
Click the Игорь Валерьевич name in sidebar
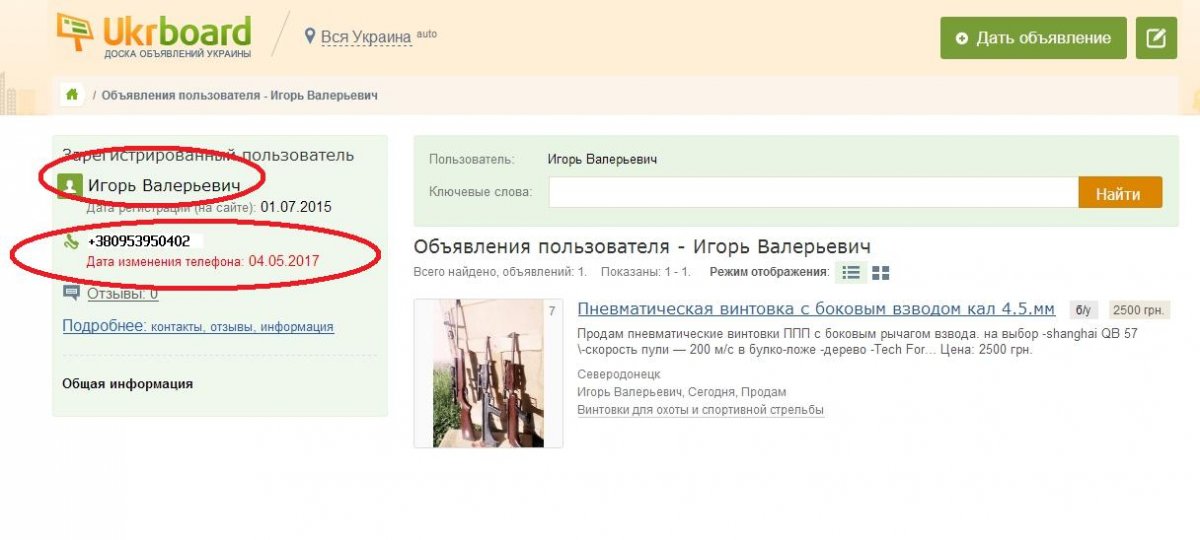point(164,186)
